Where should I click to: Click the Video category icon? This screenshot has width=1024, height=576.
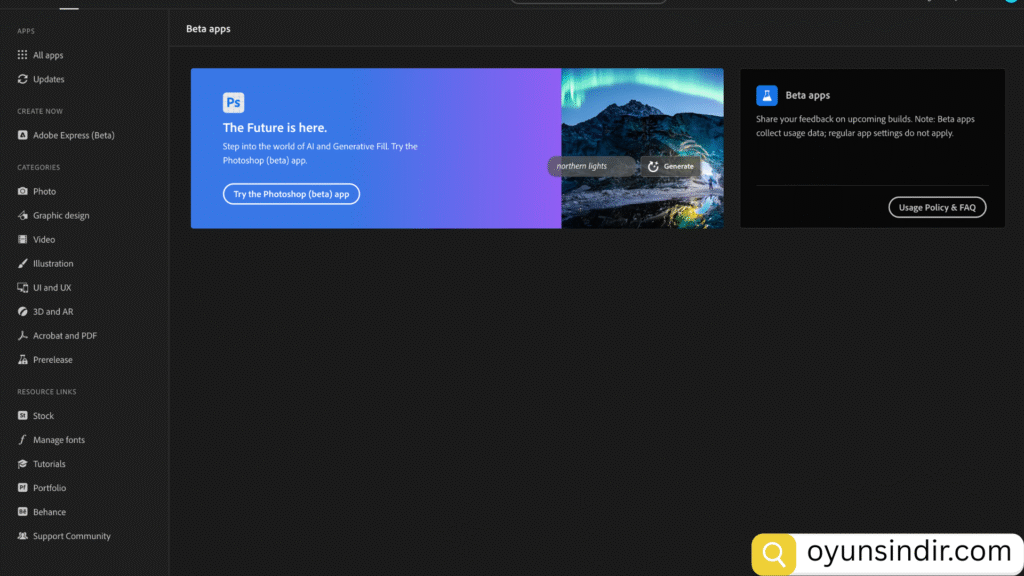[x=23, y=239]
